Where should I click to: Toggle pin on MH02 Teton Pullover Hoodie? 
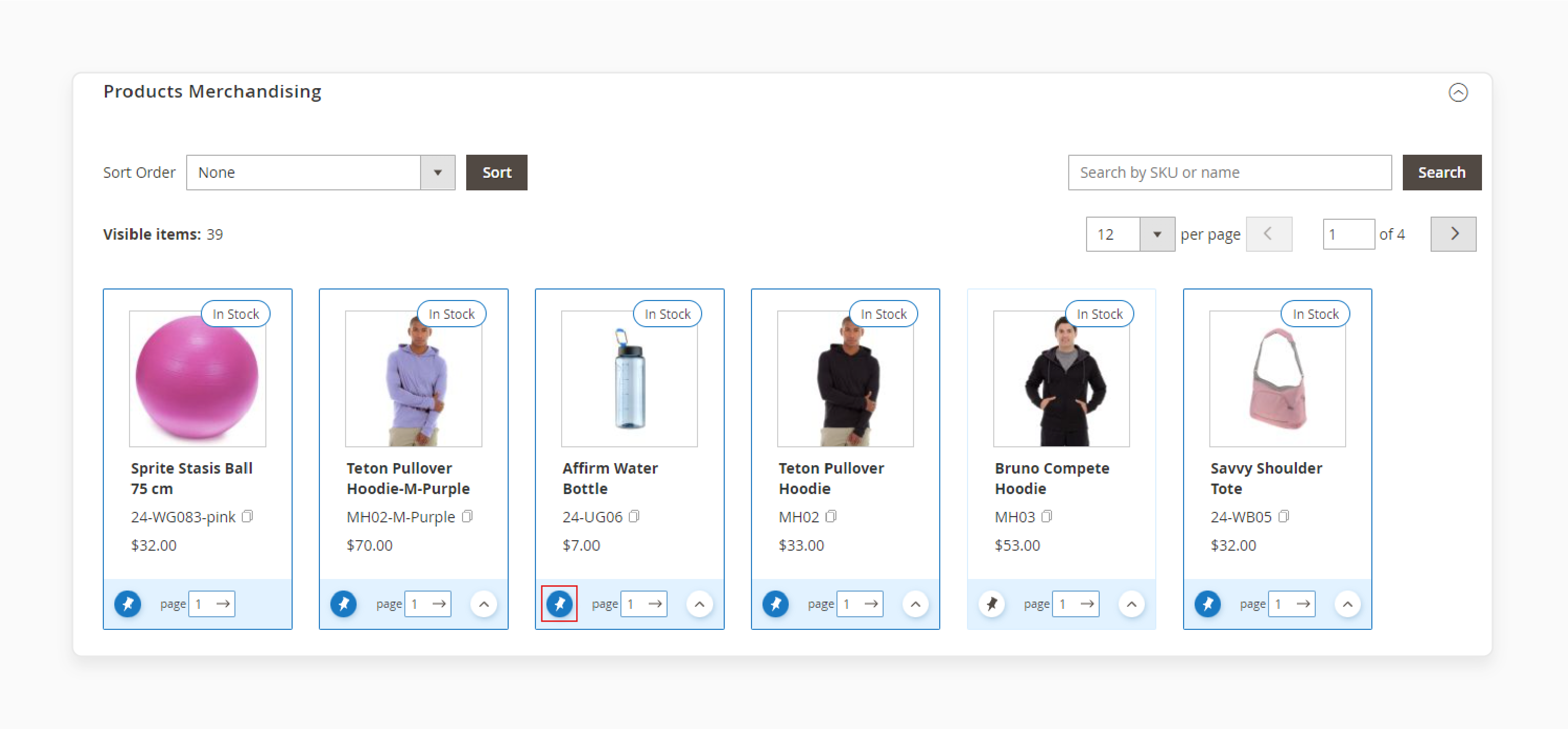tap(776, 604)
